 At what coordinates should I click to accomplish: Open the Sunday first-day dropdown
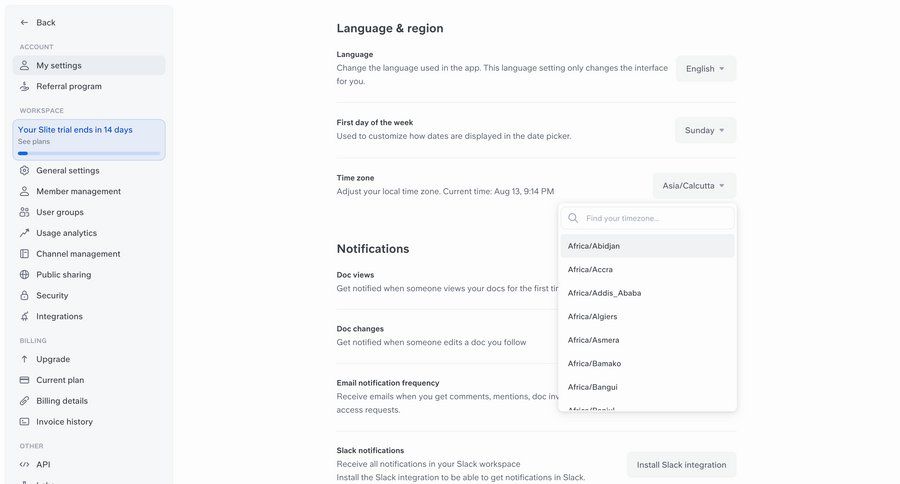coord(706,130)
